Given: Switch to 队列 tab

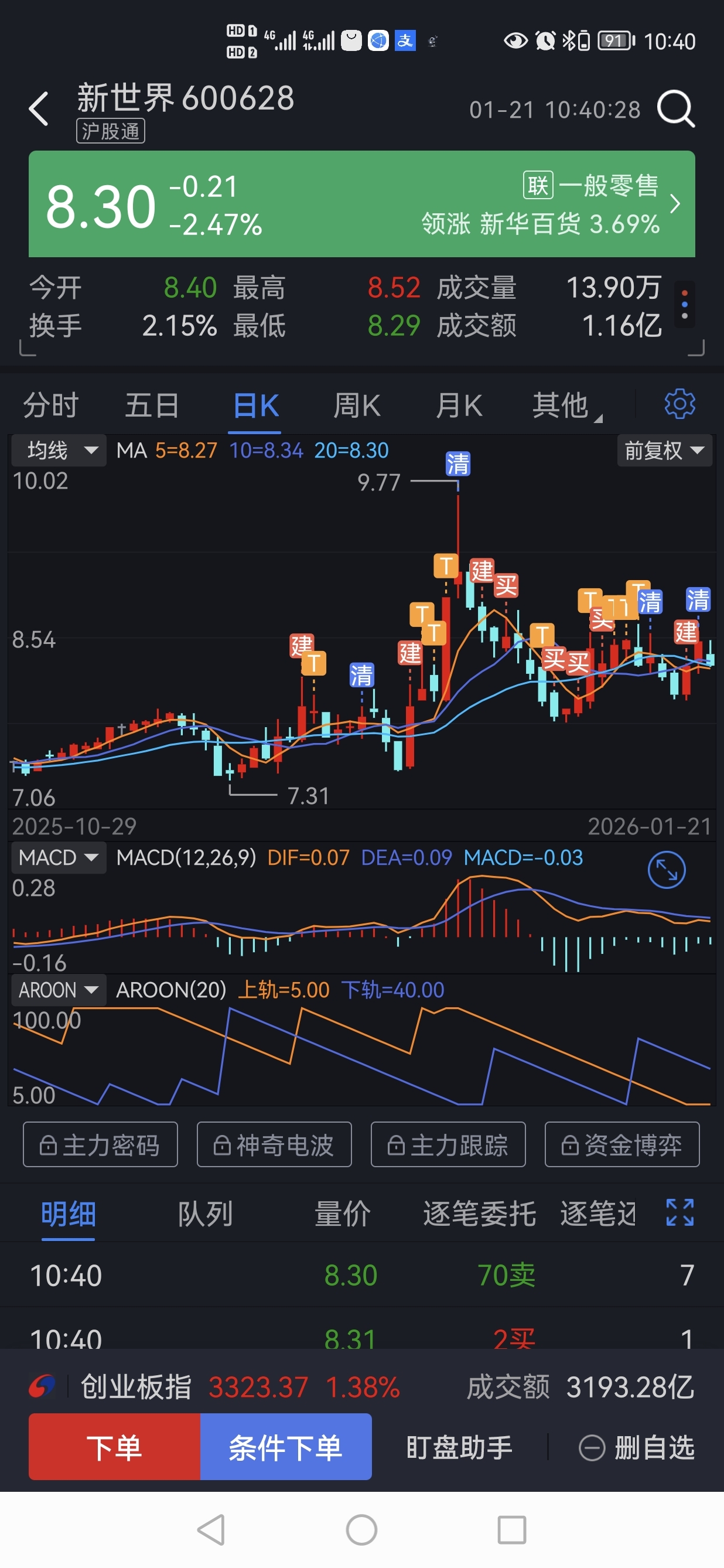Looking at the screenshot, I should (206, 1214).
